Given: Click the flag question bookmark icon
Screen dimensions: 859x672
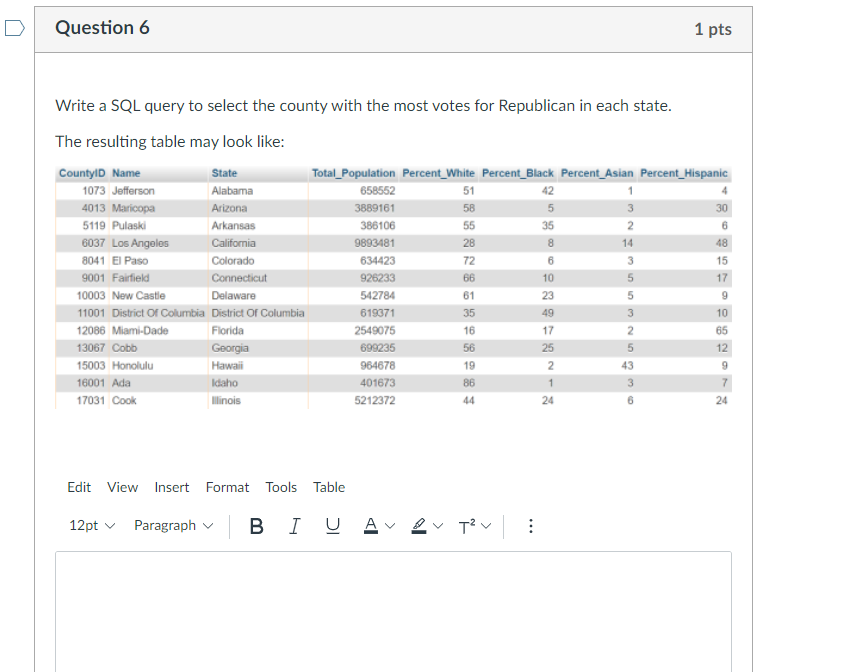Looking at the screenshot, I should pos(15,28).
